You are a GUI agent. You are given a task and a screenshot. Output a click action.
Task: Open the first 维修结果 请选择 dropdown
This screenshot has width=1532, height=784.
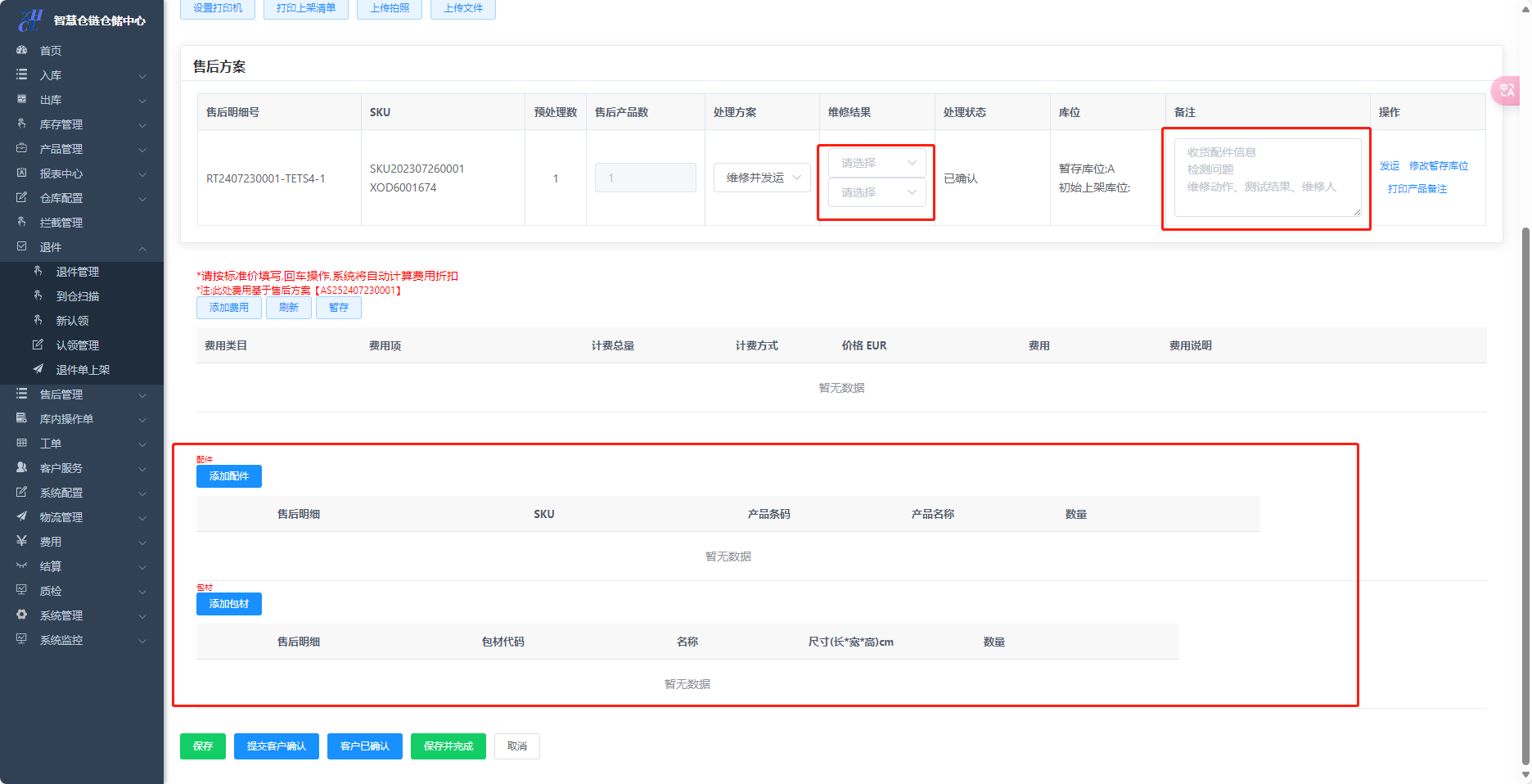tap(876, 163)
